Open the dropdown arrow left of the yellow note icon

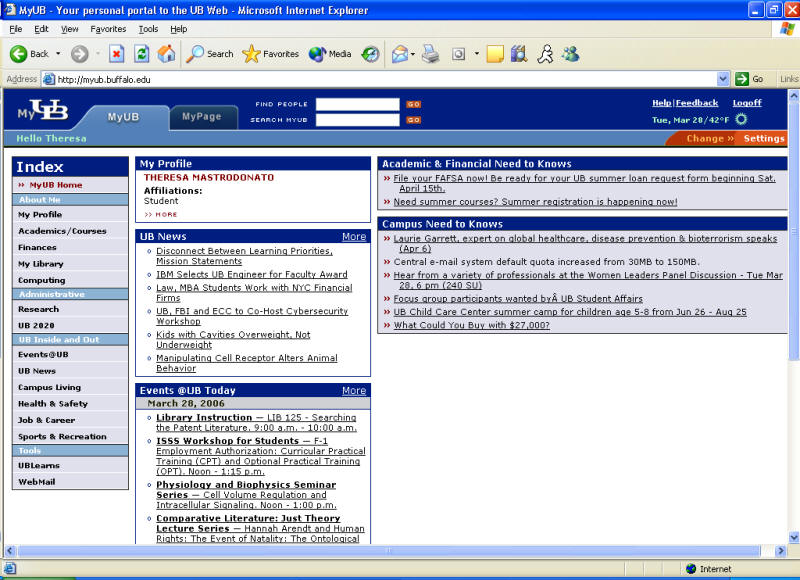[477, 54]
